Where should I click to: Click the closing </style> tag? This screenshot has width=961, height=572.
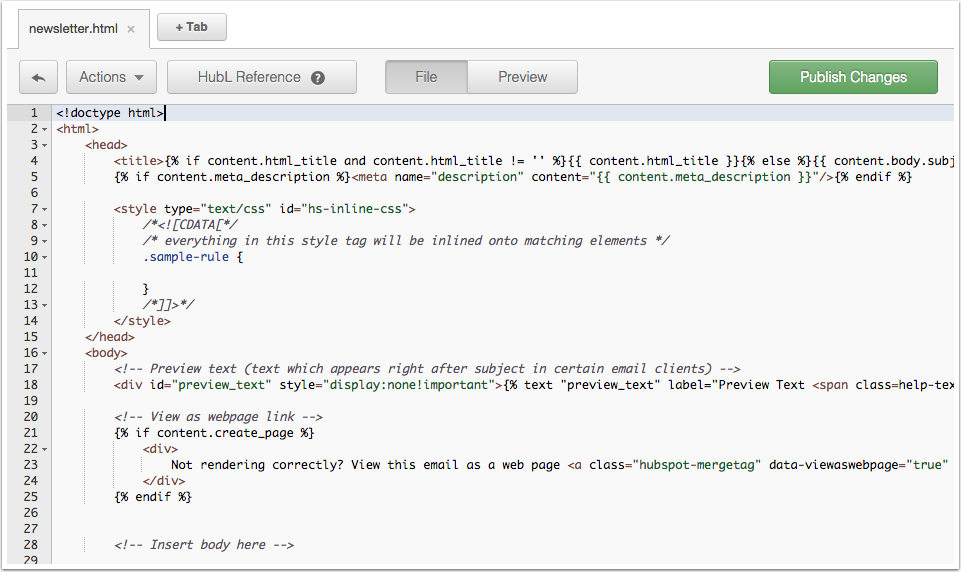coord(142,321)
